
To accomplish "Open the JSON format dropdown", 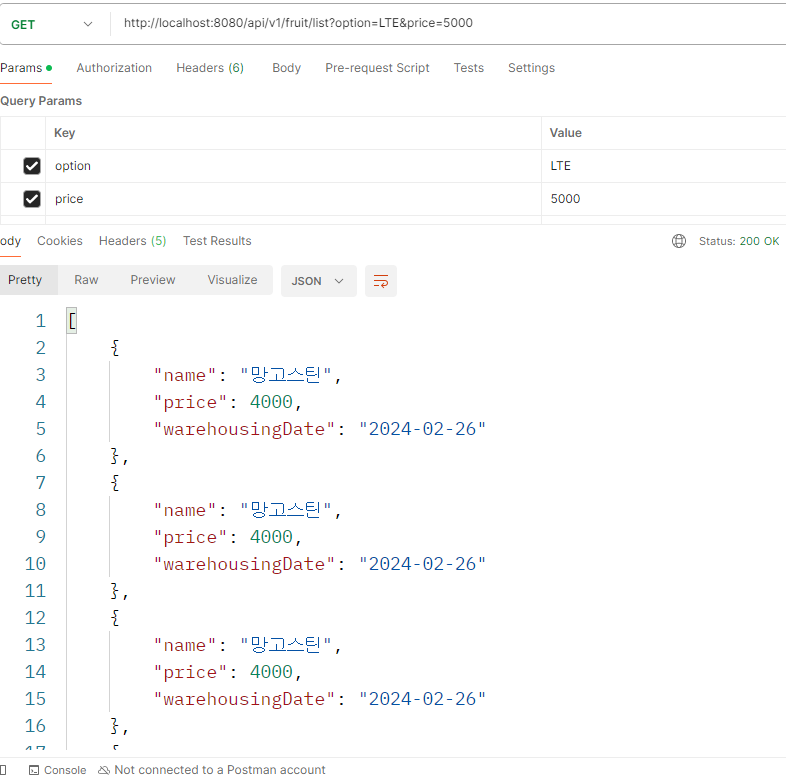I will [319, 281].
